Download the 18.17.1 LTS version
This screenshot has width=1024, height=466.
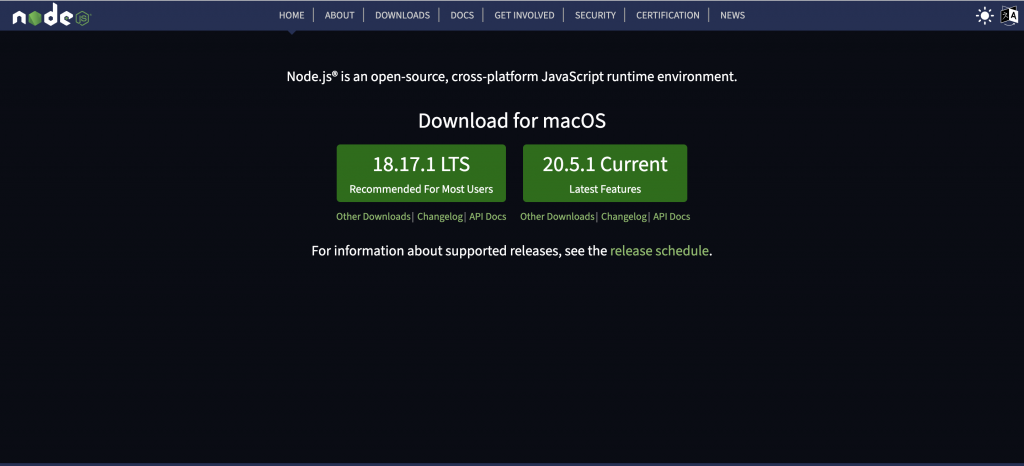(421, 173)
